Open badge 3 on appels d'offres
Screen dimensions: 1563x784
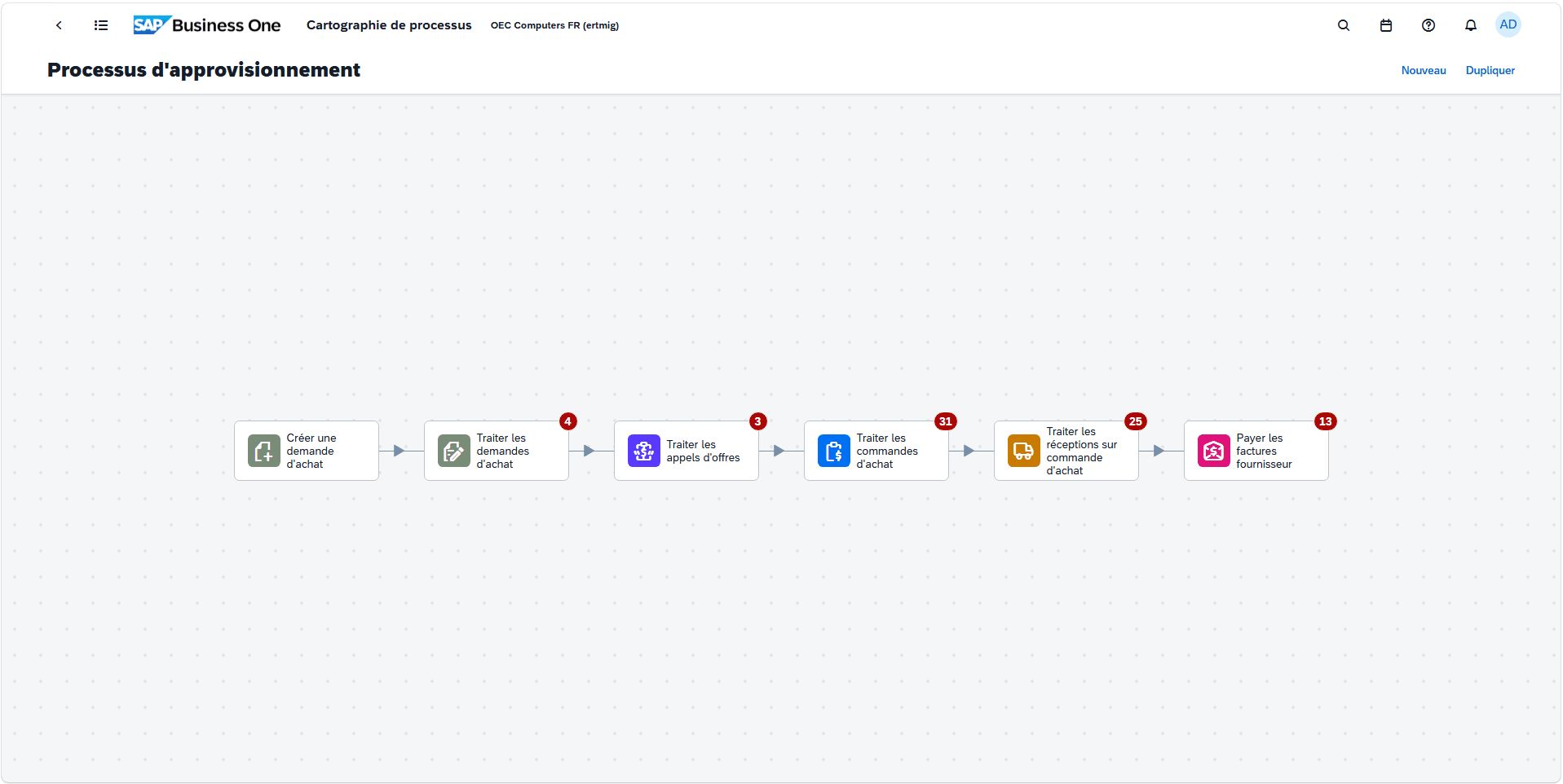pyautogui.click(x=758, y=421)
